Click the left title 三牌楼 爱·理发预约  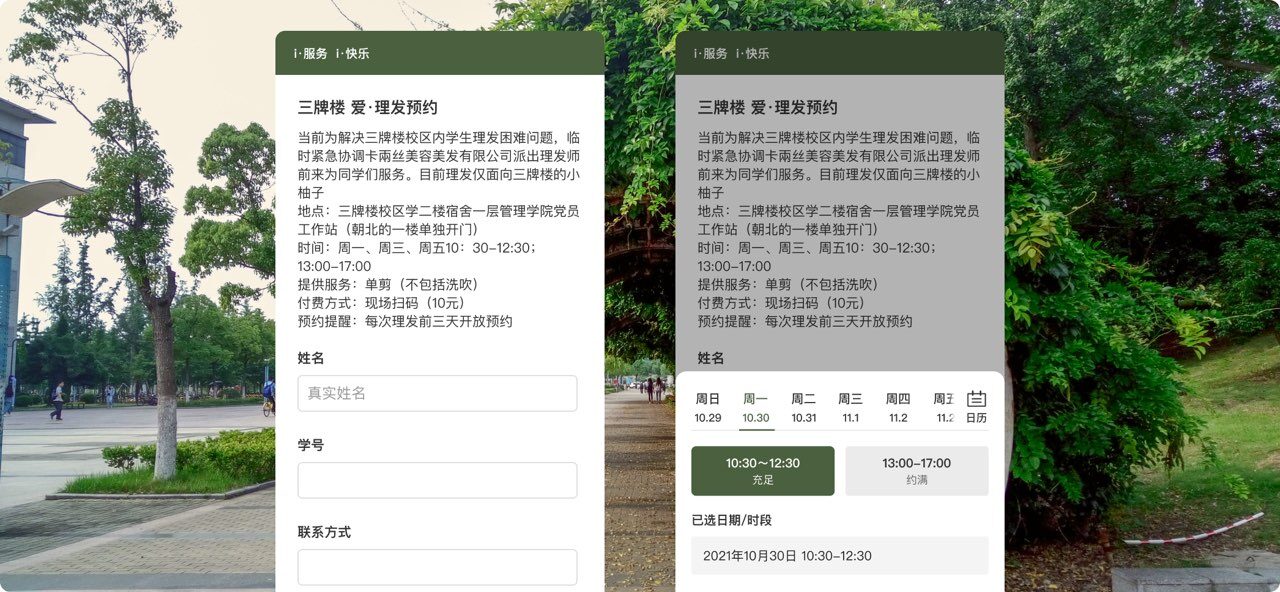pos(367,108)
